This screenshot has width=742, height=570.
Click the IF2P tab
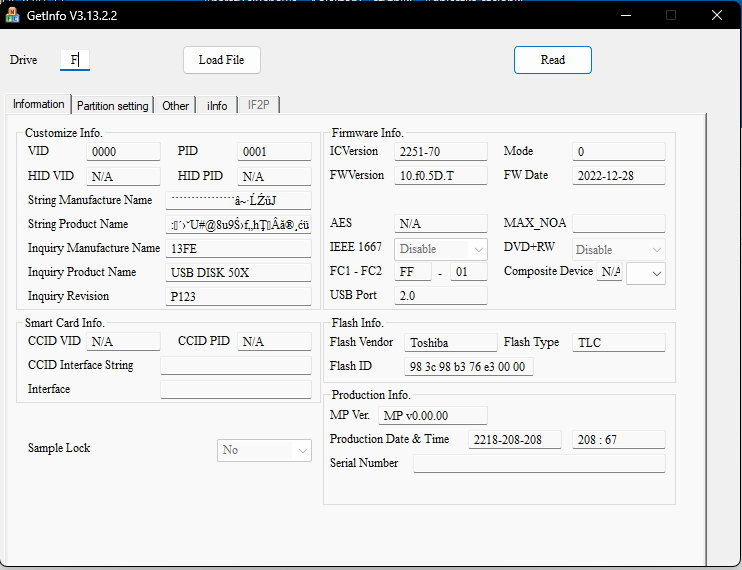259,105
